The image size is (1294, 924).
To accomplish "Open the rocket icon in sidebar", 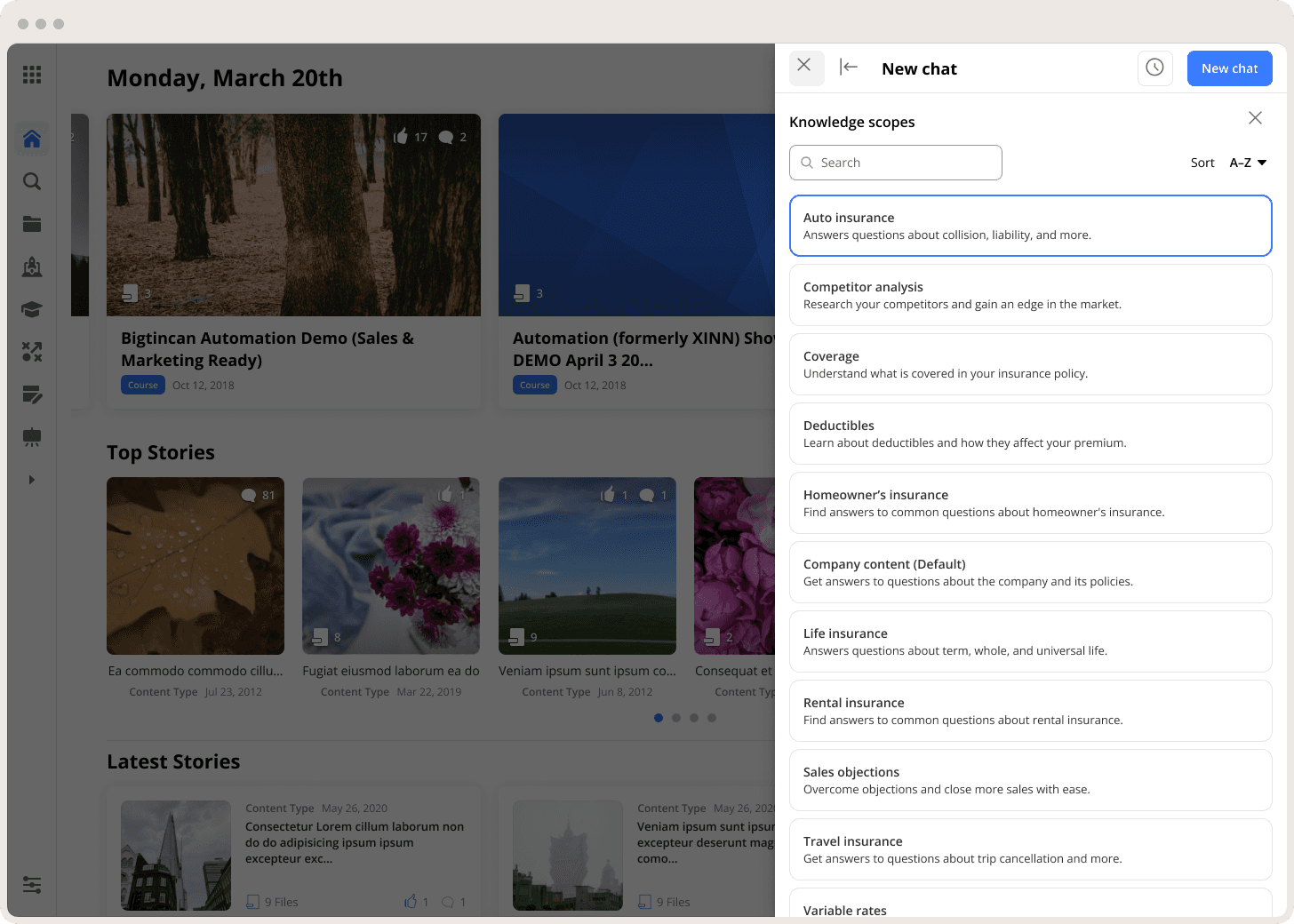I will [x=32, y=267].
